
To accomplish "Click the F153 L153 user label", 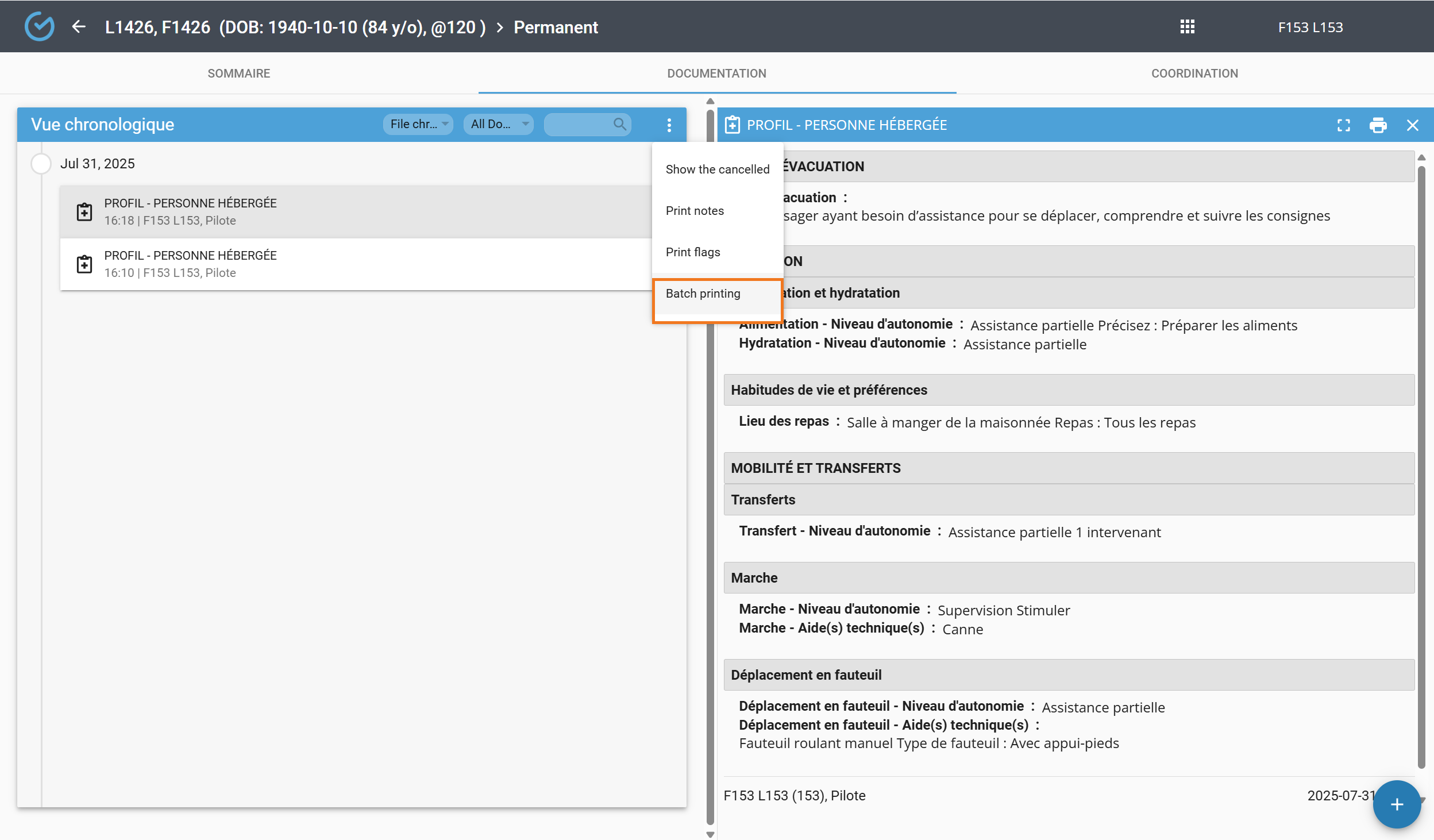I will tap(1310, 27).
